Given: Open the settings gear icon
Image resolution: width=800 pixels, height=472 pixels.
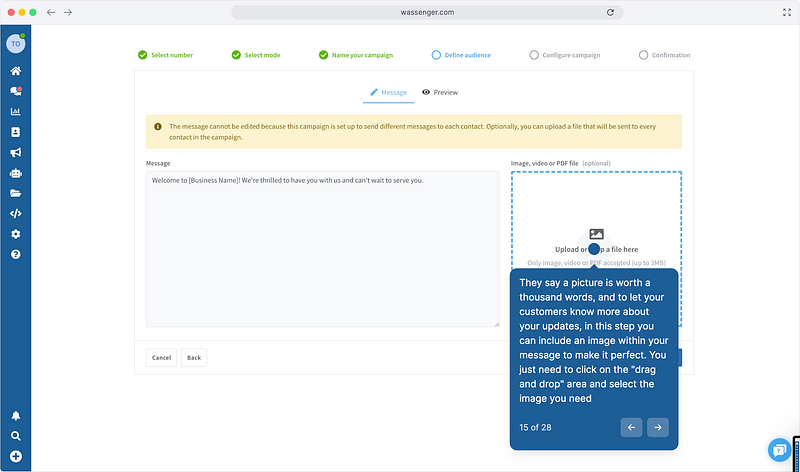Looking at the screenshot, I should click(x=16, y=234).
